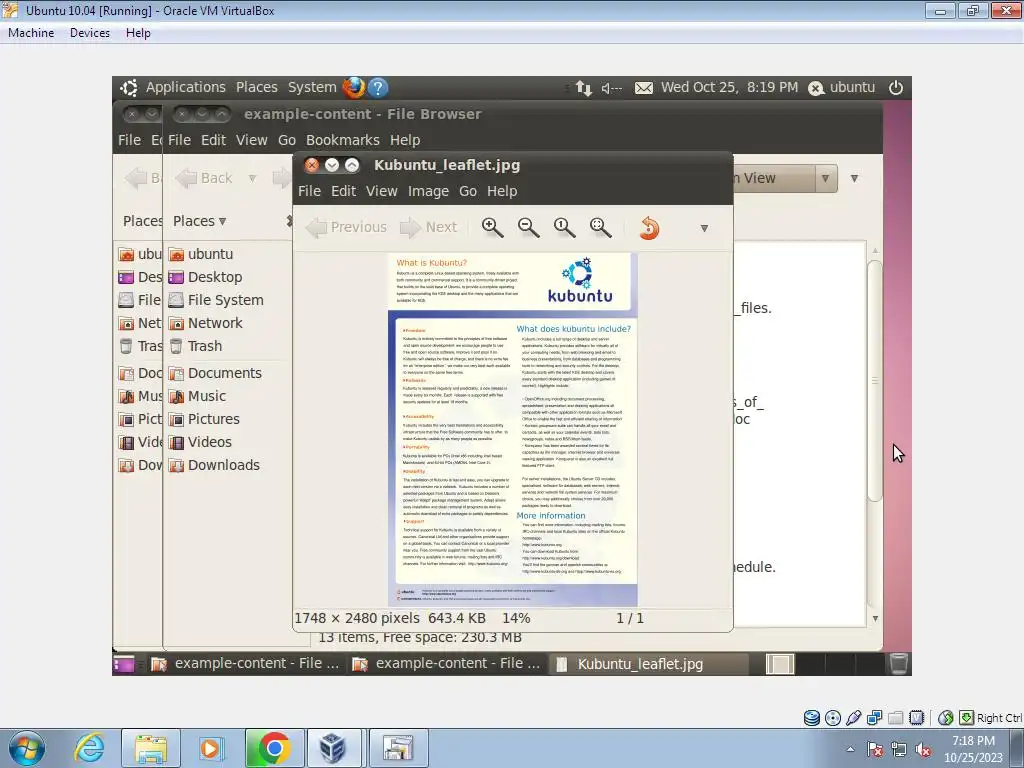Open the Ubuntu System menu
This screenshot has height=768, width=1024.
(x=312, y=88)
